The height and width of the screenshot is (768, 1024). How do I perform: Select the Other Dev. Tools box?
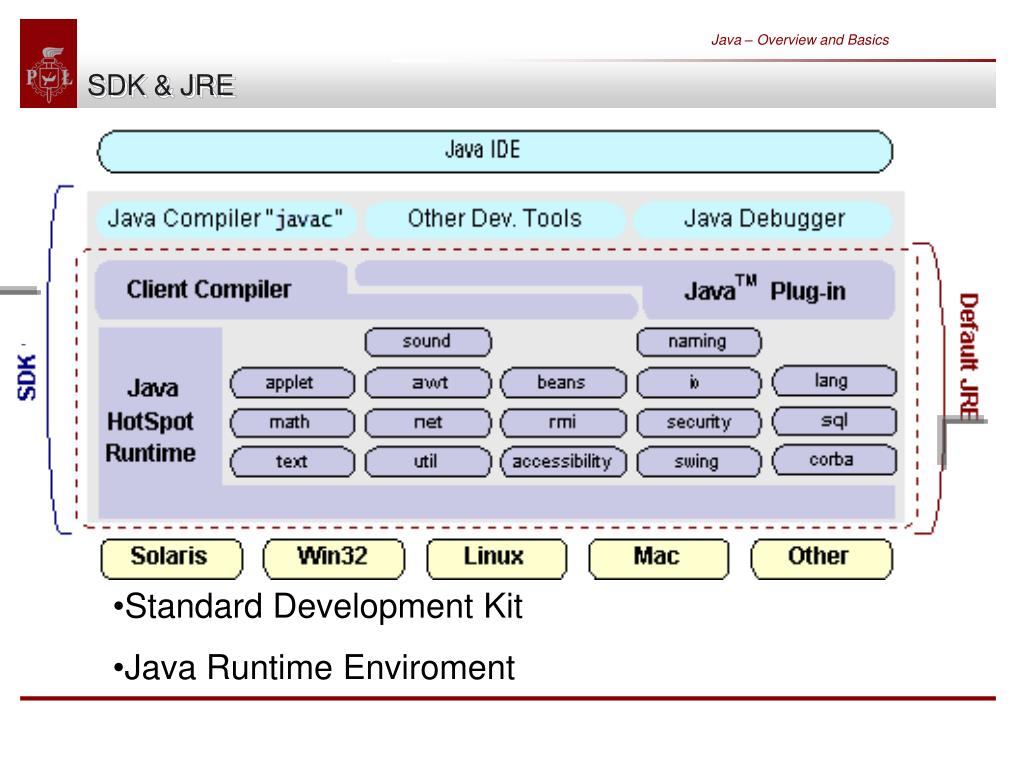tap(494, 219)
